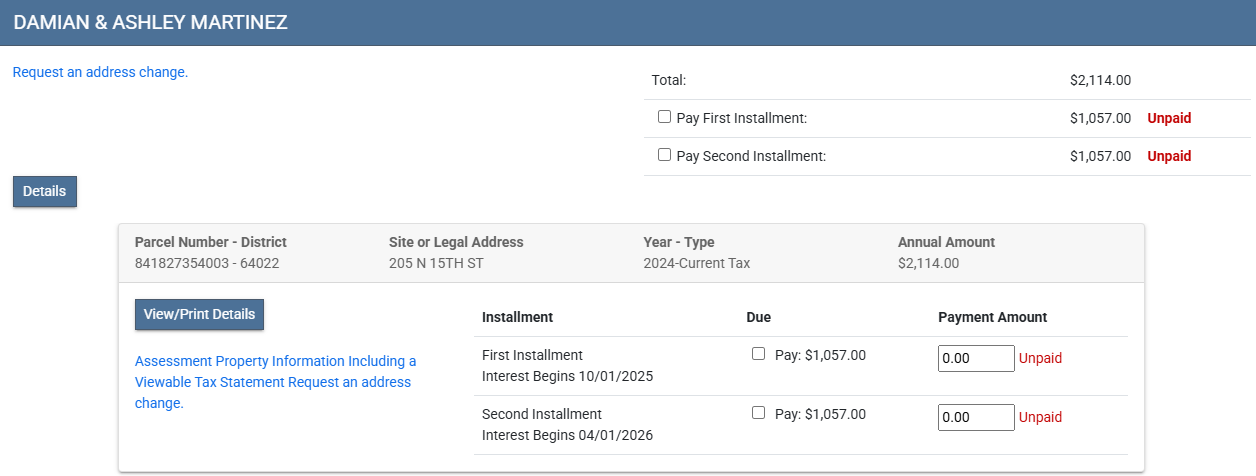Click the Damian & Ashley Martinez header title
The width and height of the screenshot is (1256, 476).
click(x=150, y=22)
